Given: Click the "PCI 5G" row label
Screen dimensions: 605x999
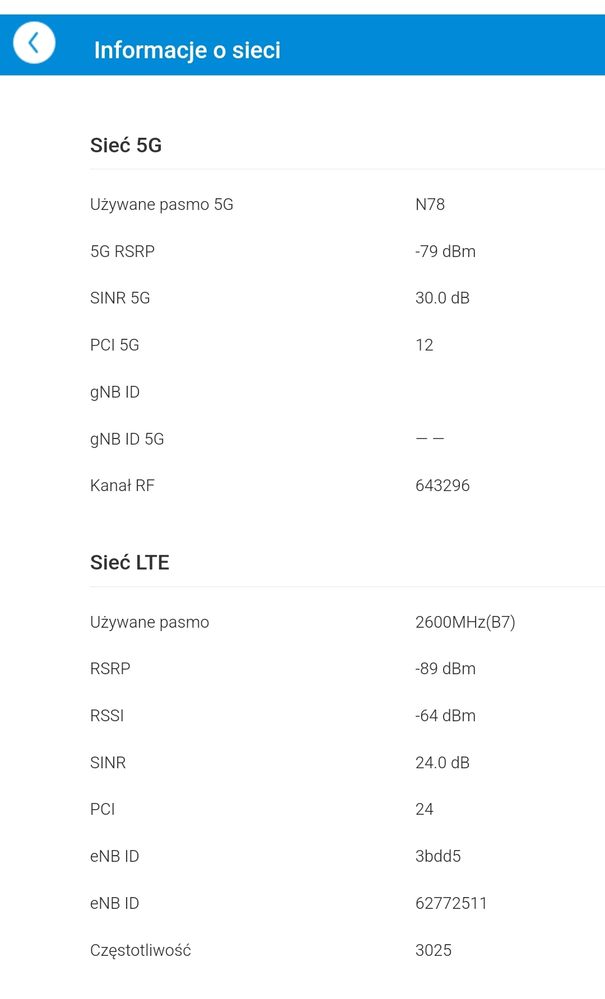Looking at the screenshot, I should (x=115, y=345).
